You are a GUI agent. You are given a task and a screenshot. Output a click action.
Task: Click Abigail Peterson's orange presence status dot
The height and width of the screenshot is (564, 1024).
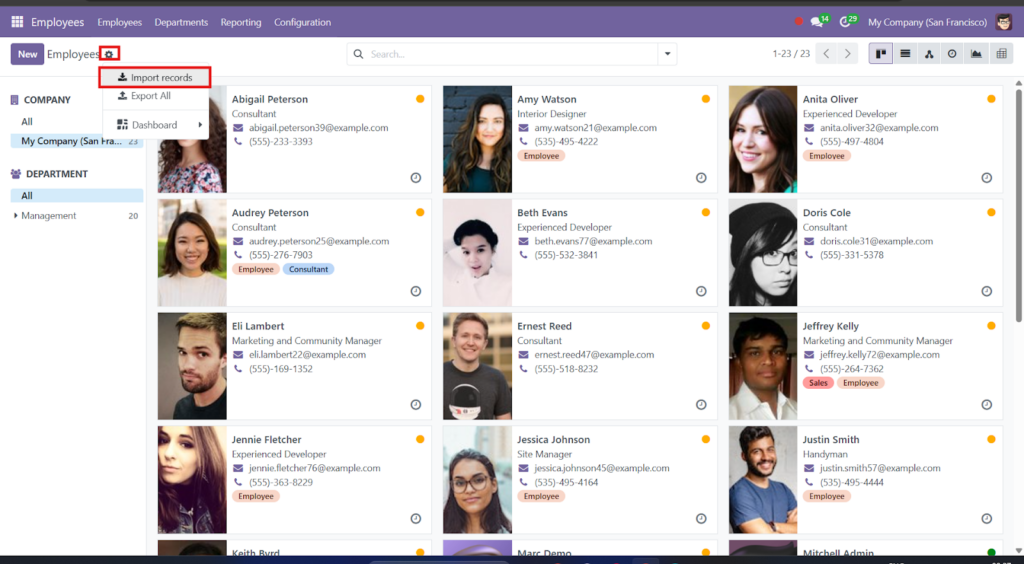(420, 99)
